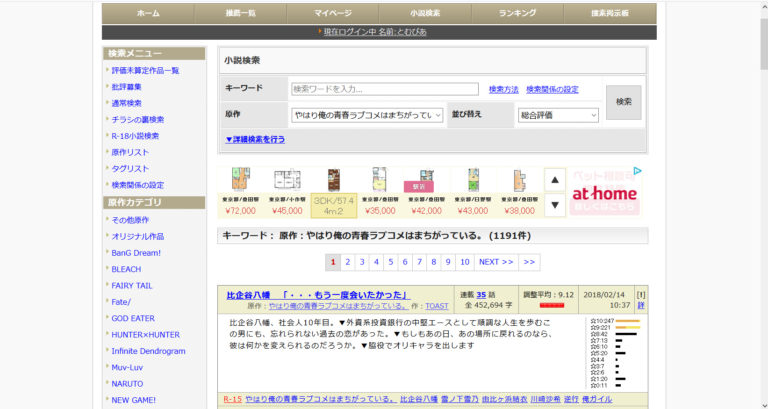The height and width of the screenshot is (409, 768).
Task: Expand 詳細検索を行う advanced search
Action: tap(255, 139)
